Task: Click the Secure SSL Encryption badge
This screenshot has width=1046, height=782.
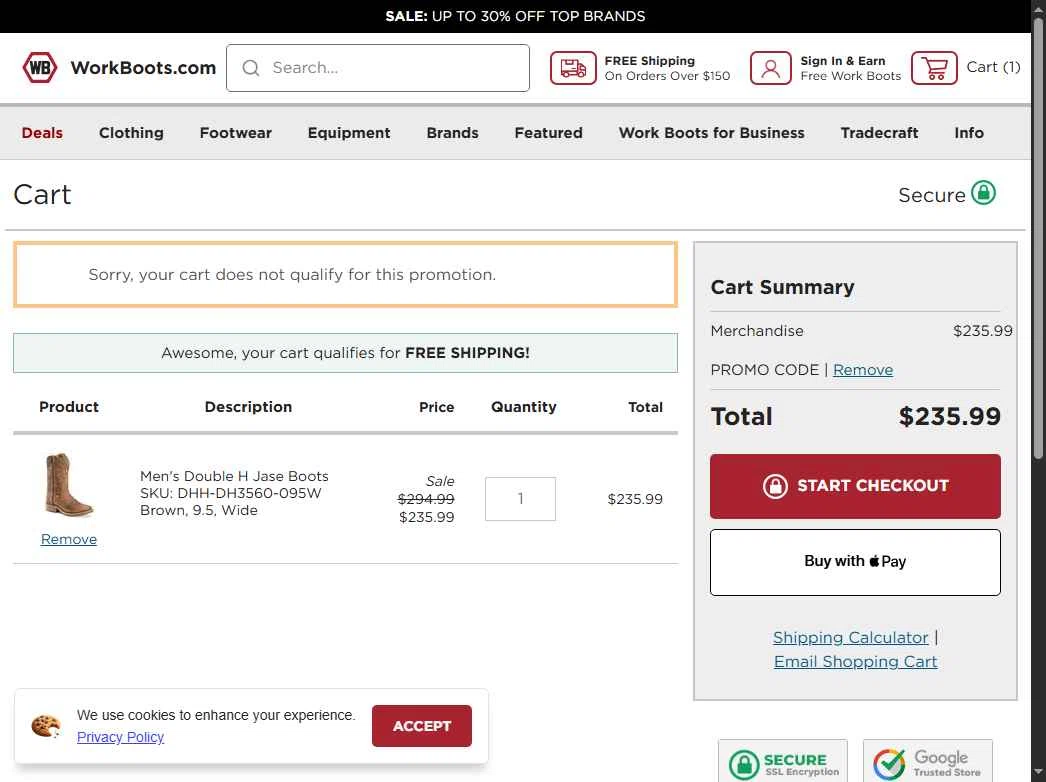Action: pos(782,761)
